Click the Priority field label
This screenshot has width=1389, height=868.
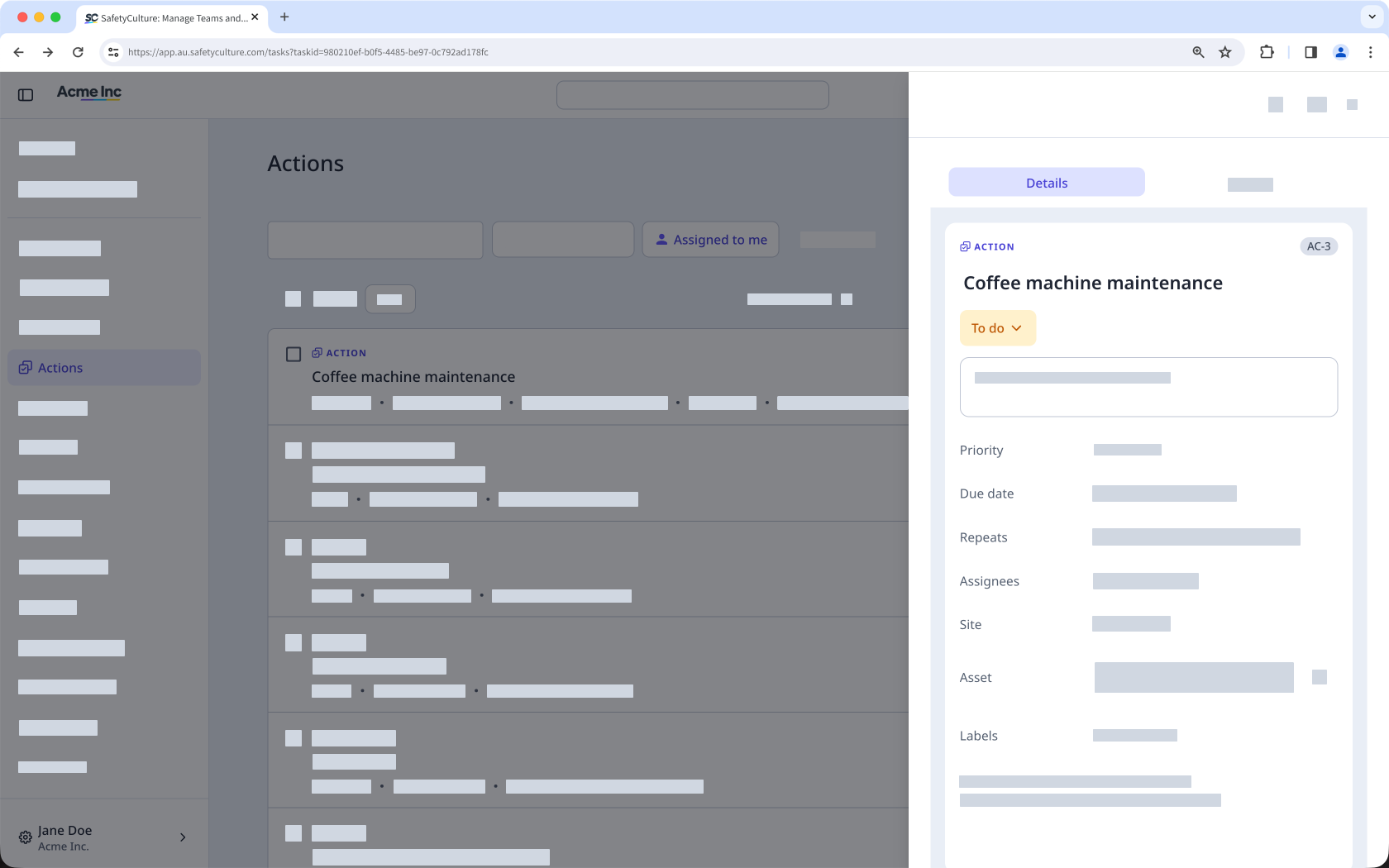pos(981,451)
